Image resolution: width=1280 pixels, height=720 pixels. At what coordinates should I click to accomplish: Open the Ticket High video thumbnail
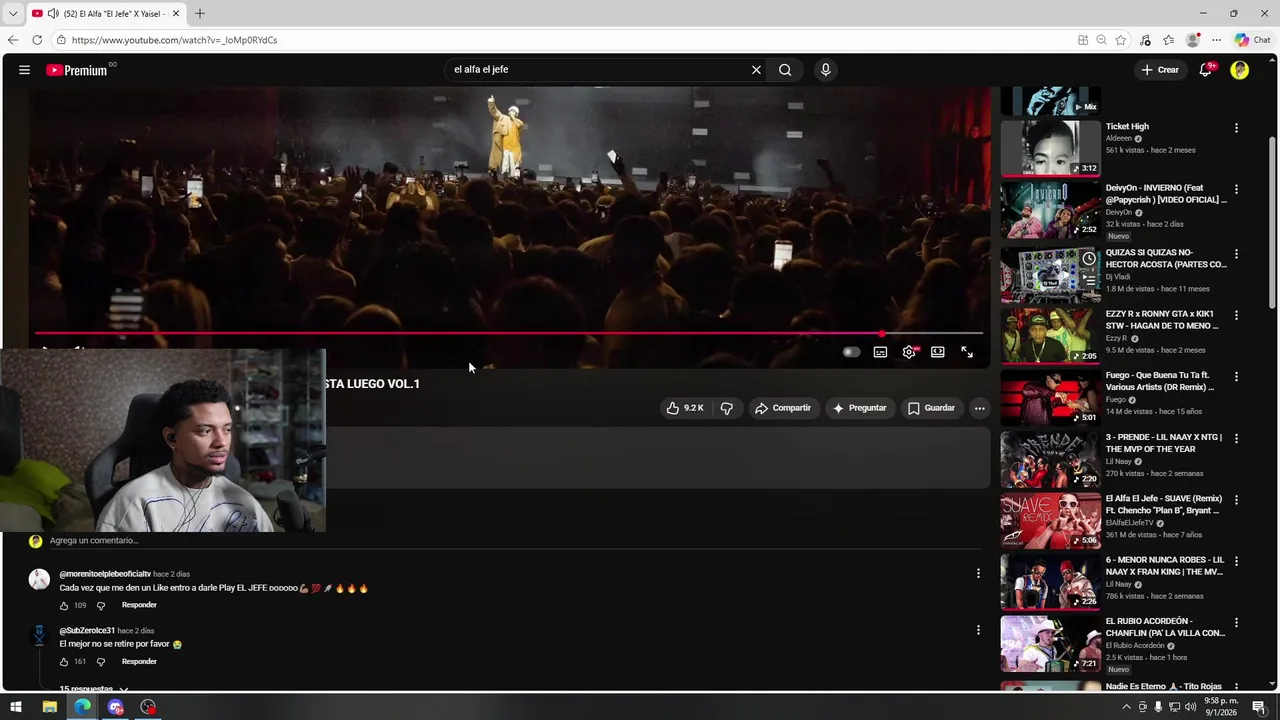1050,148
